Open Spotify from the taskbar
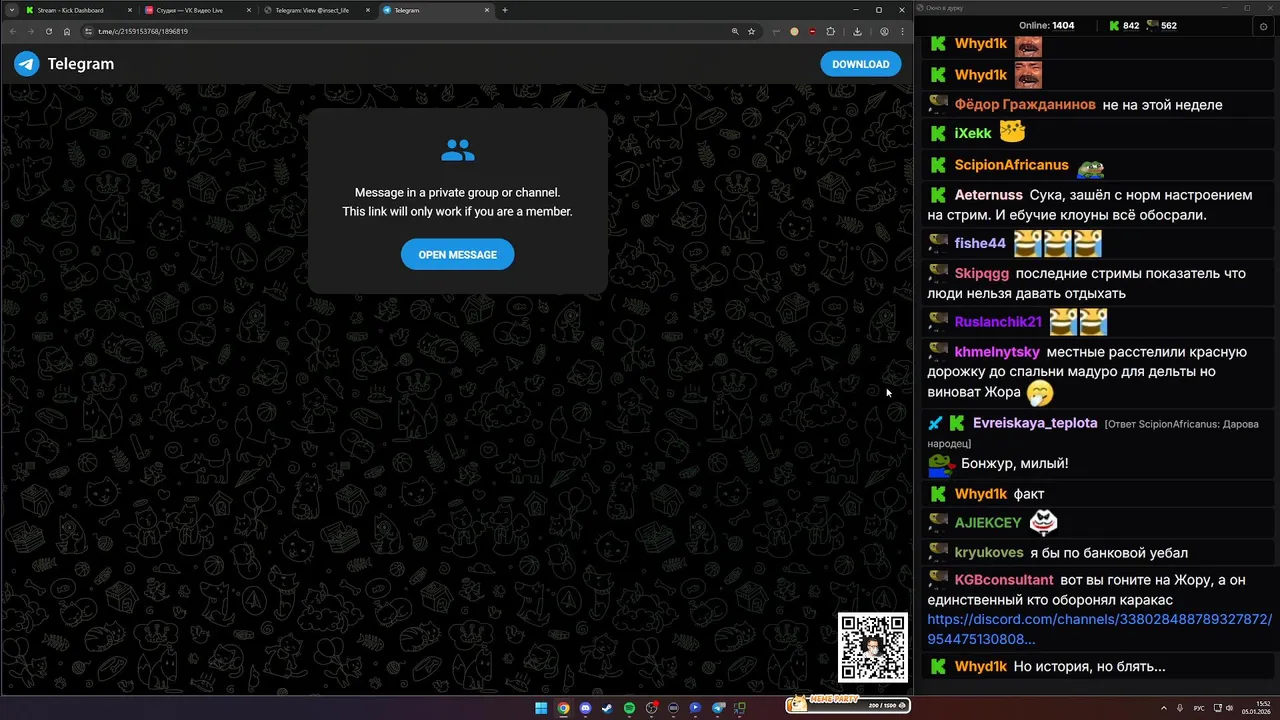 [629, 708]
